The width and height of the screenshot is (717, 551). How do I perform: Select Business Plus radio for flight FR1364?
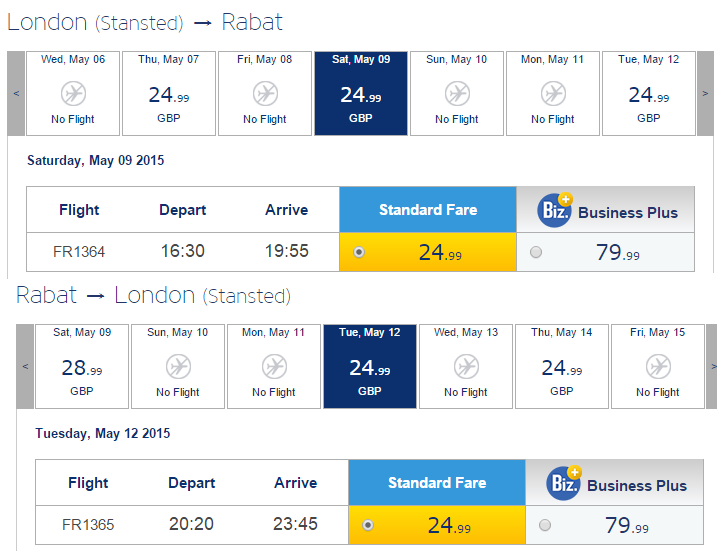536,252
